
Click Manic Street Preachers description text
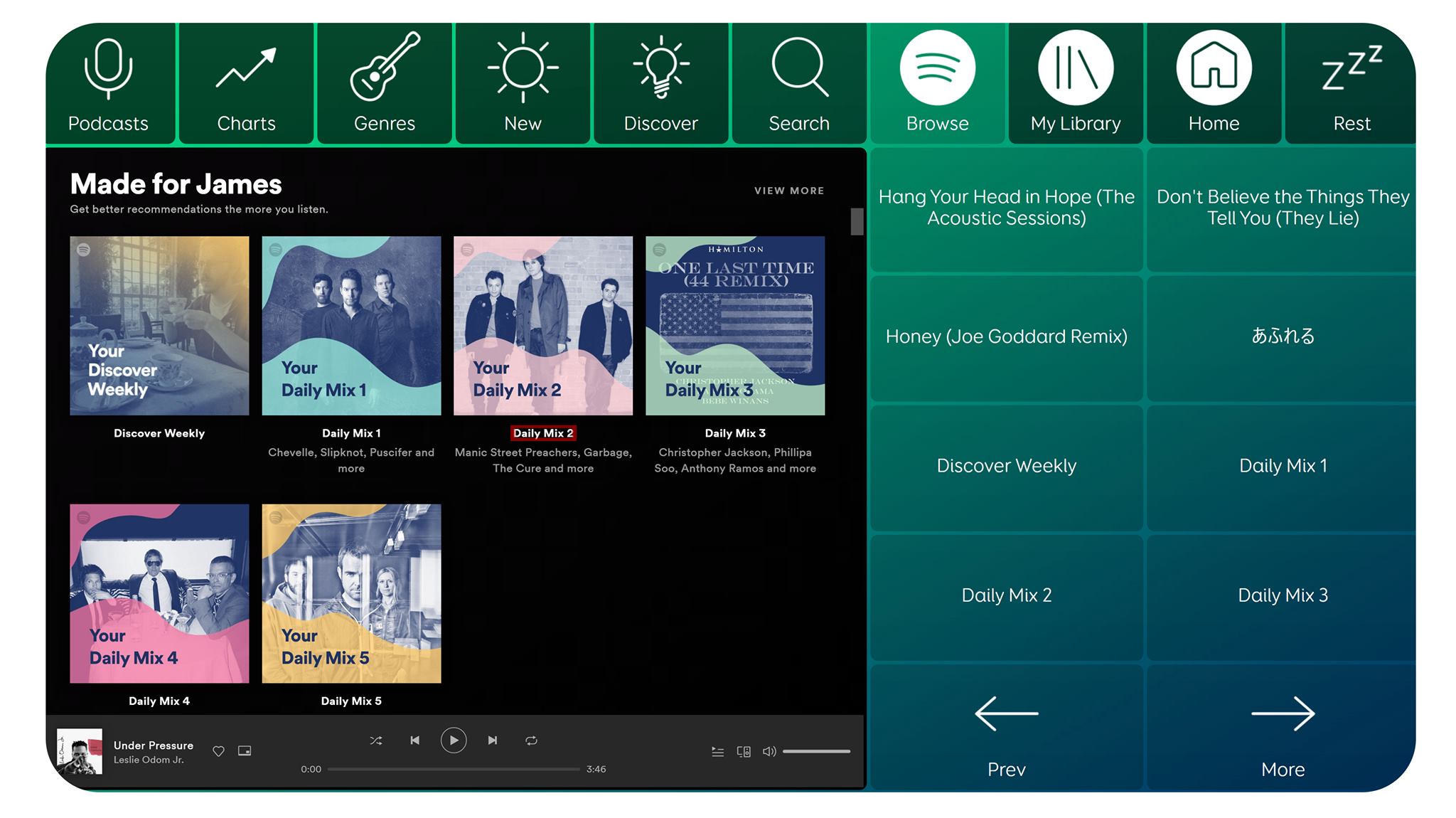pyautogui.click(x=543, y=460)
